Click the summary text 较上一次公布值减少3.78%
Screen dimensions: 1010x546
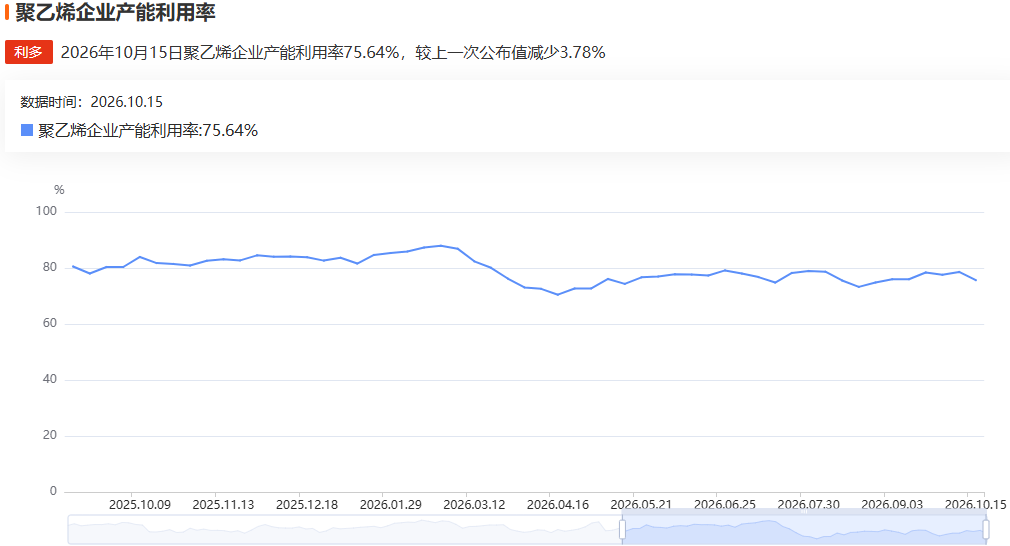click(x=510, y=53)
